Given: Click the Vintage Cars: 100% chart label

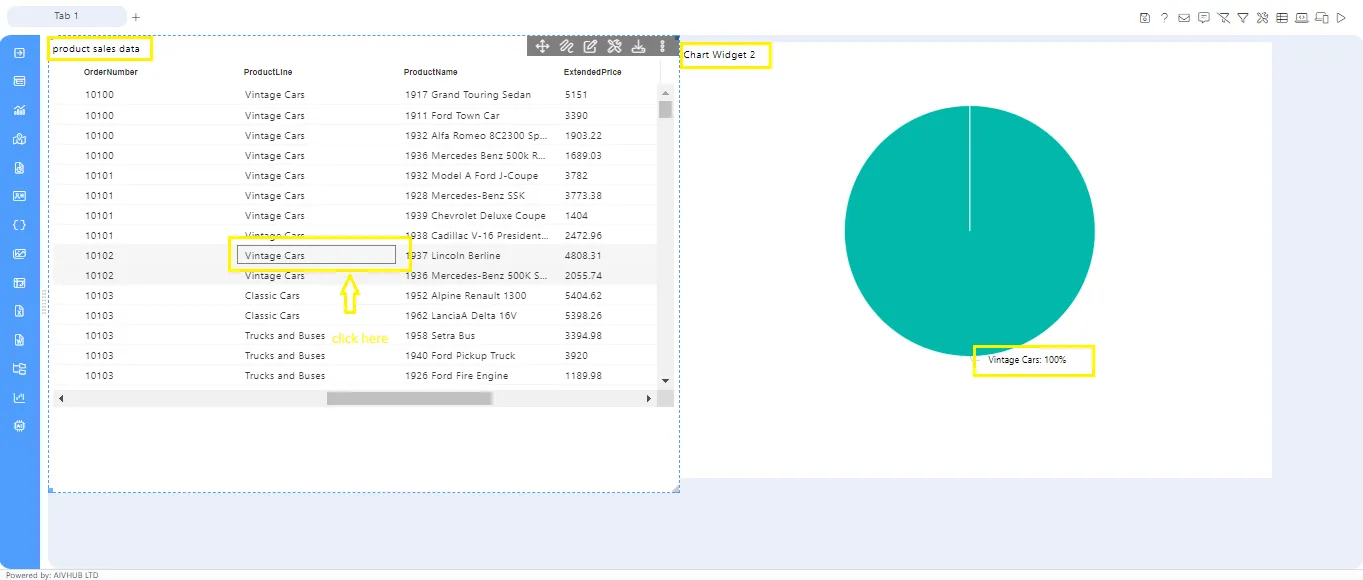Looking at the screenshot, I should click(1027, 359).
